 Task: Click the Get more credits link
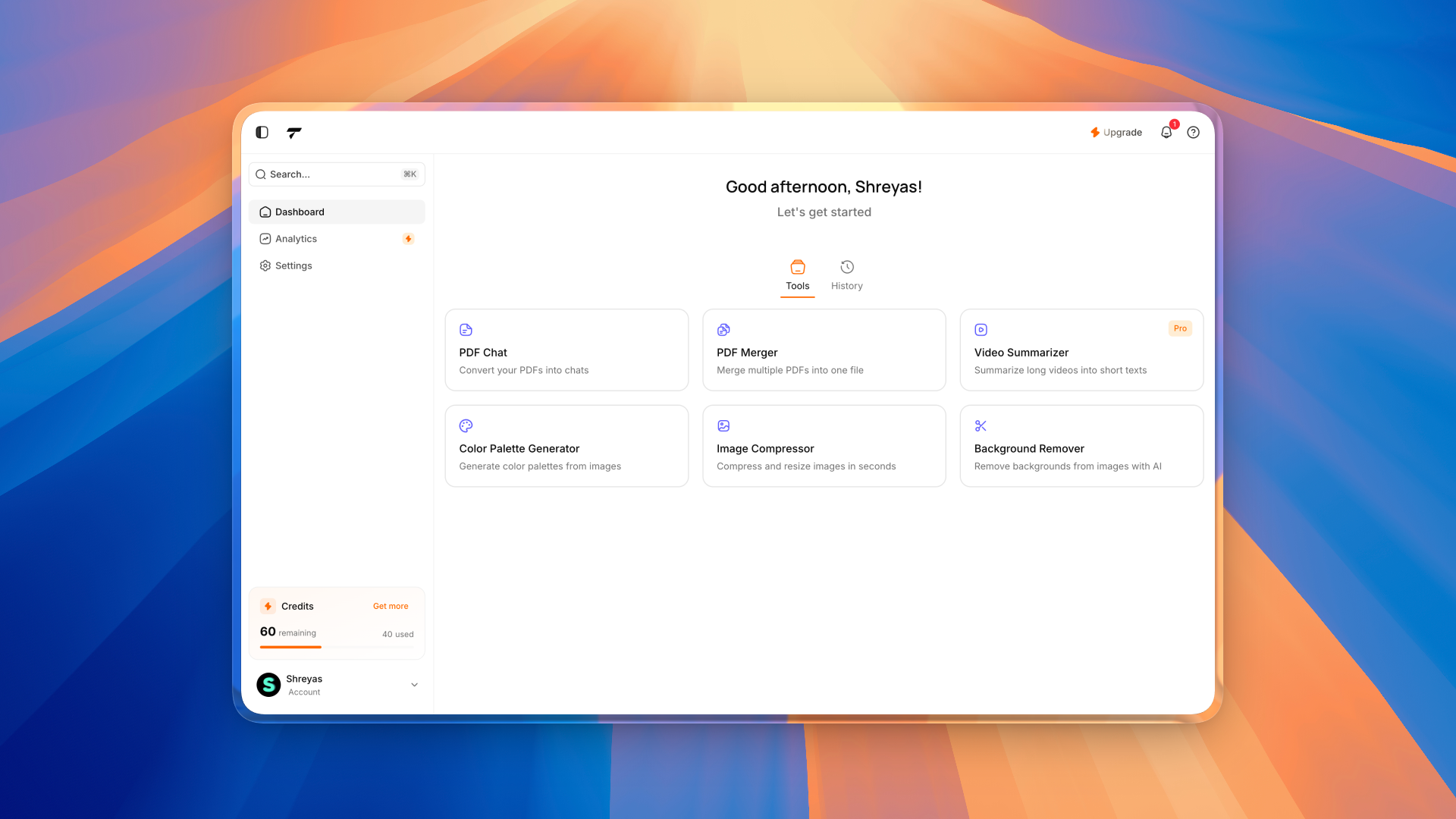coord(390,607)
